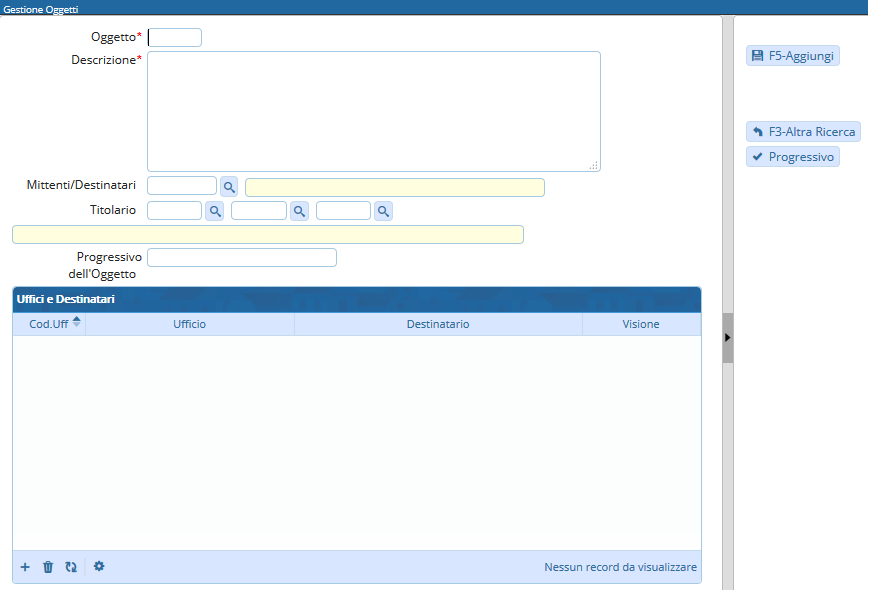Click the Progressivo button
This screenshot has height=592, width=869.
792,157
